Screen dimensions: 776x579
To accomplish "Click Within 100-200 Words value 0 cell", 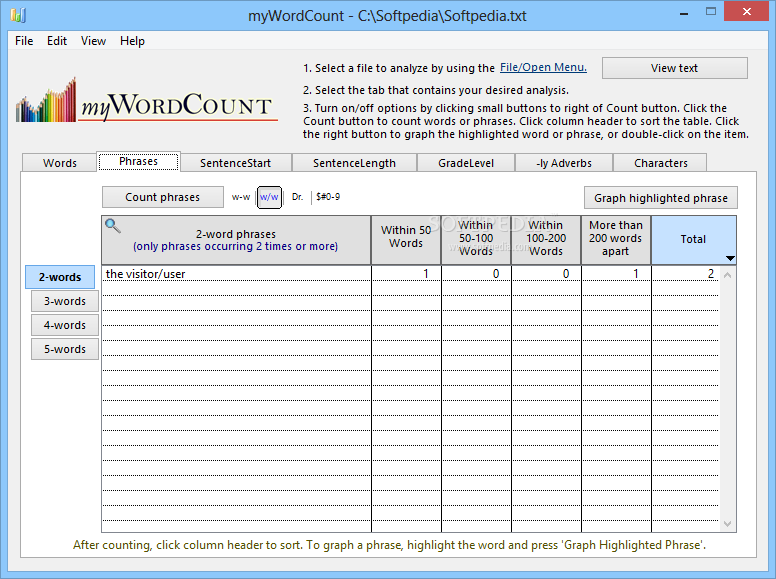I will pos(546,274).
